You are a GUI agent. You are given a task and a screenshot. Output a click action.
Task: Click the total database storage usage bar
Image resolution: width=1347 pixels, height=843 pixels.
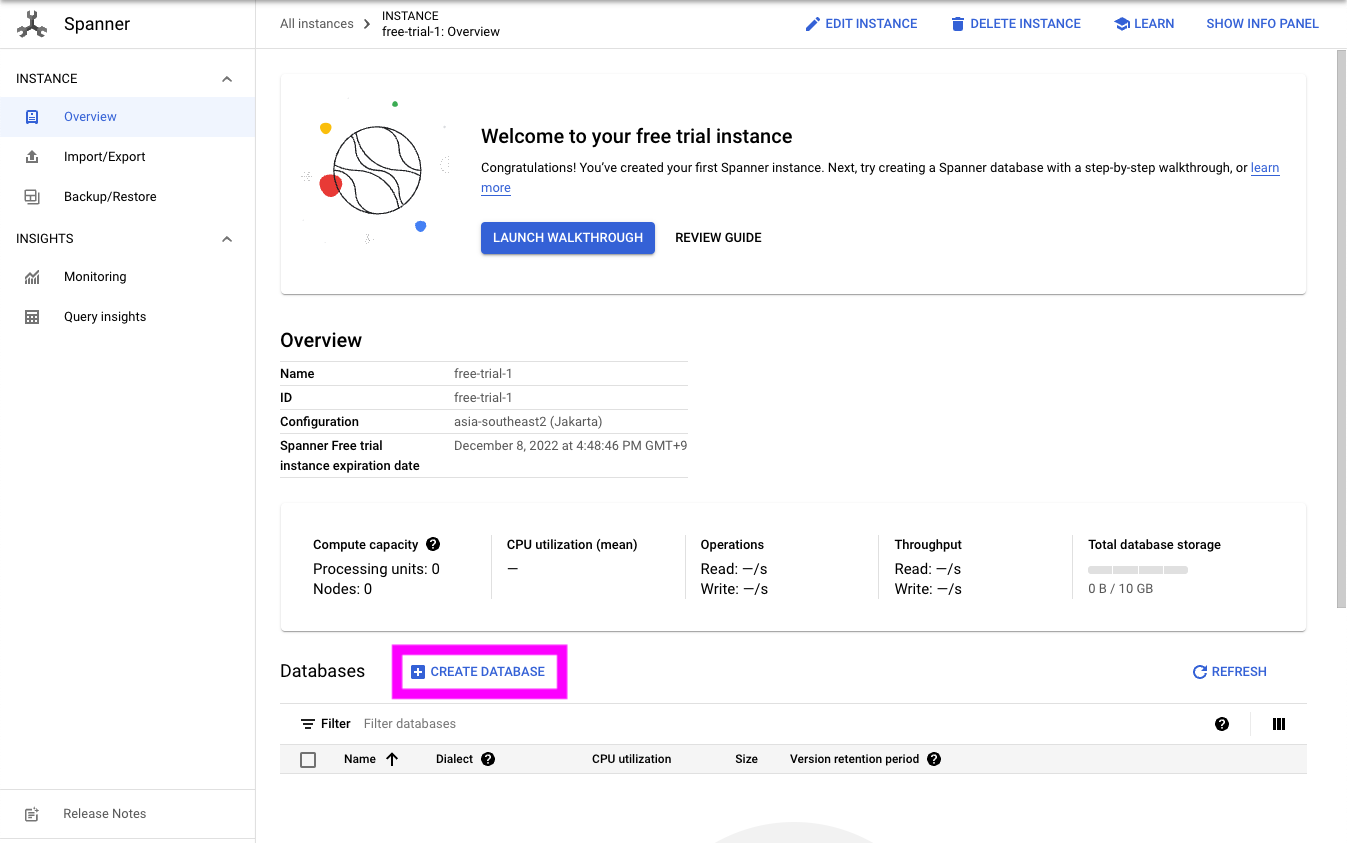pos(1137,569)
